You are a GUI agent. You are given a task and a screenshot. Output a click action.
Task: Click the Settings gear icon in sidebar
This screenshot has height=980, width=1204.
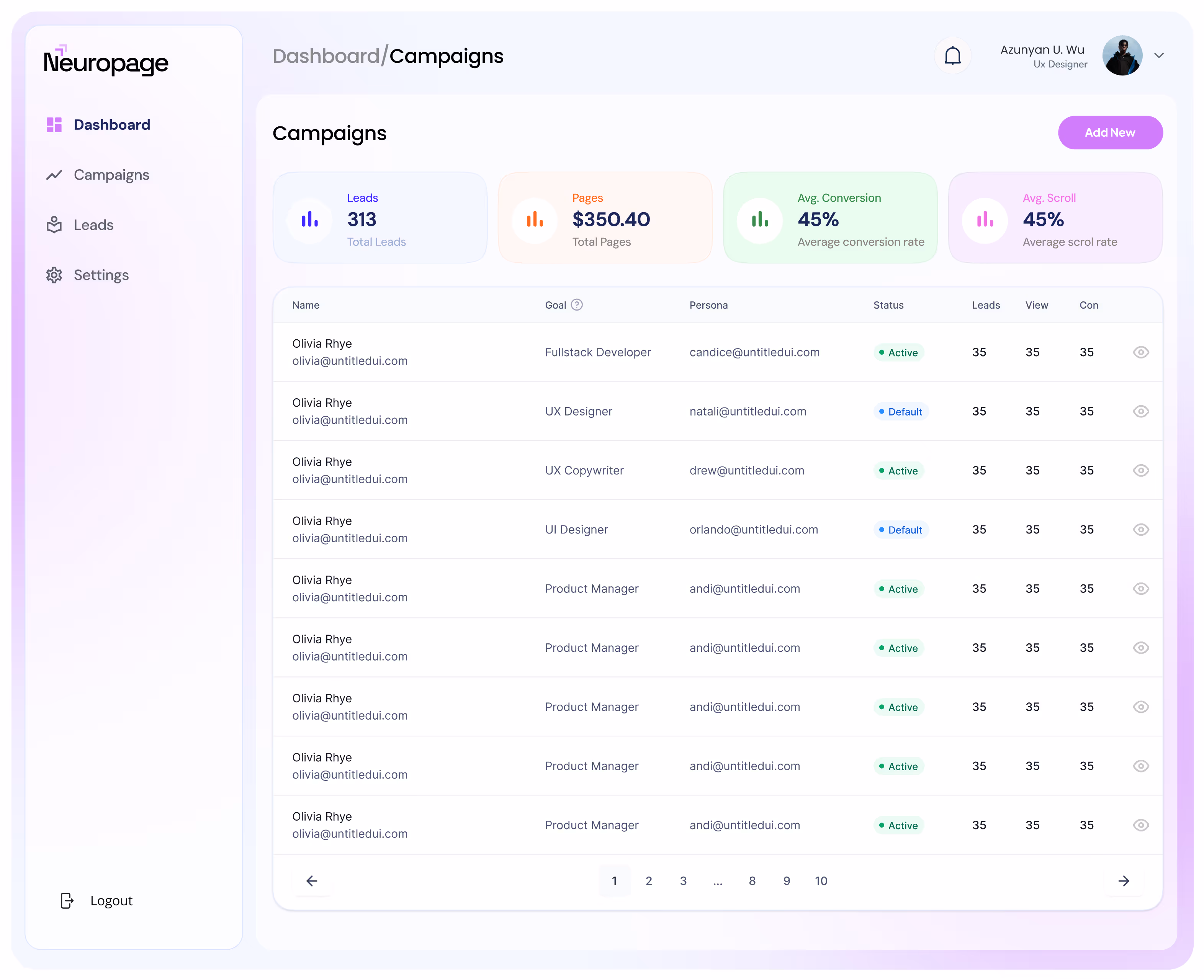(54, 275)
